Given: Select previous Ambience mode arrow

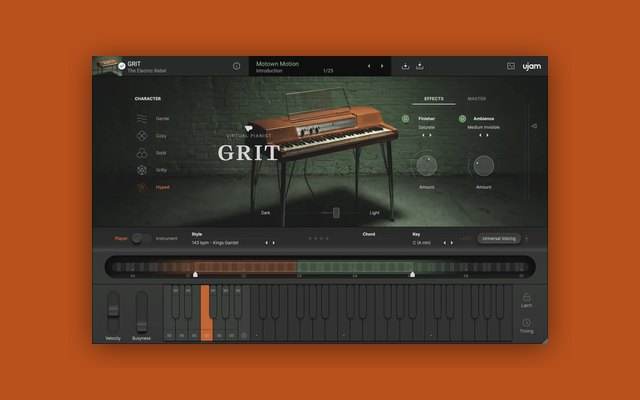Looking at the screenshot, I should (x=480, y=135).
